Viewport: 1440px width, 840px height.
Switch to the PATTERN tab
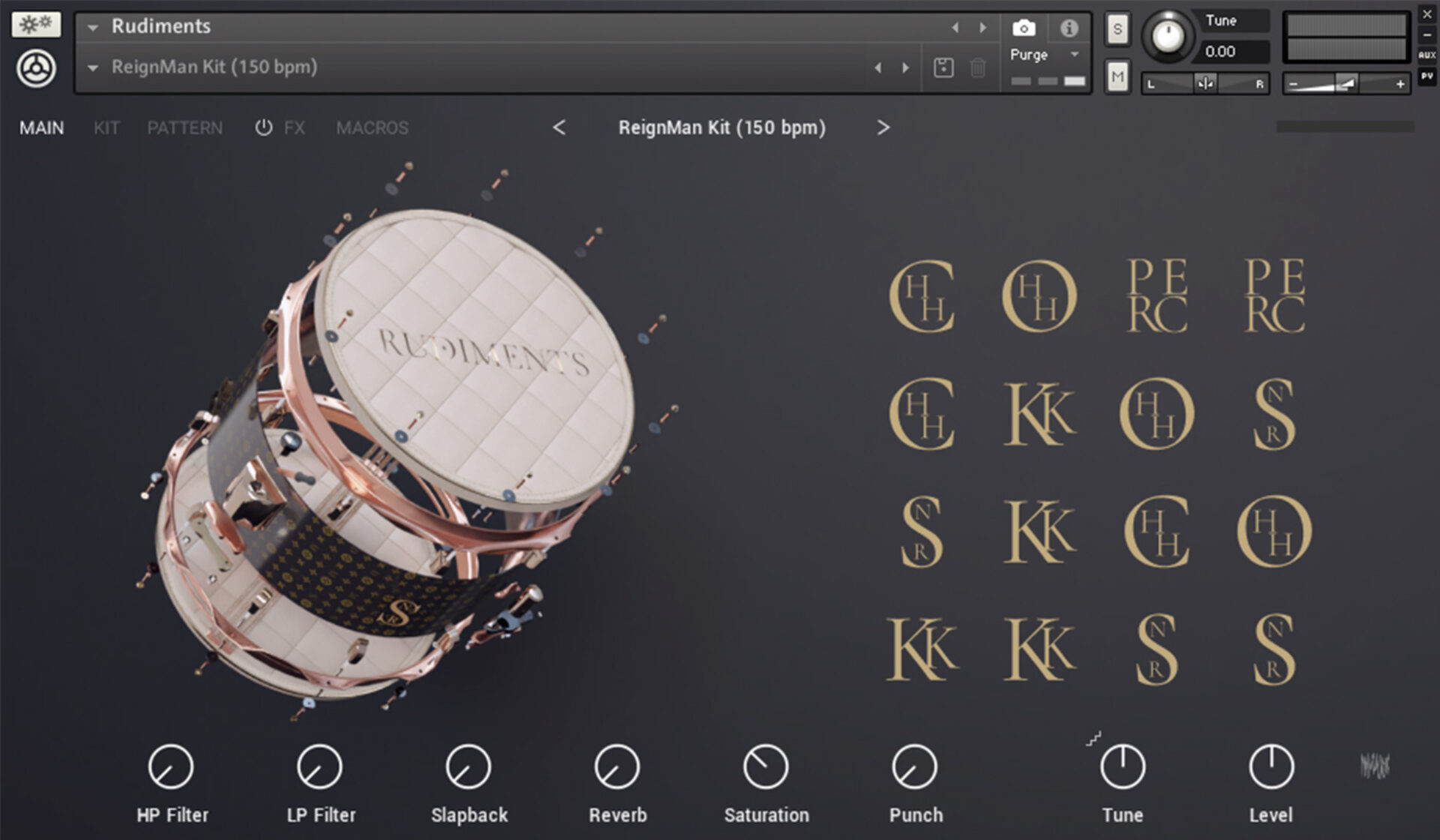pos(184,127)
